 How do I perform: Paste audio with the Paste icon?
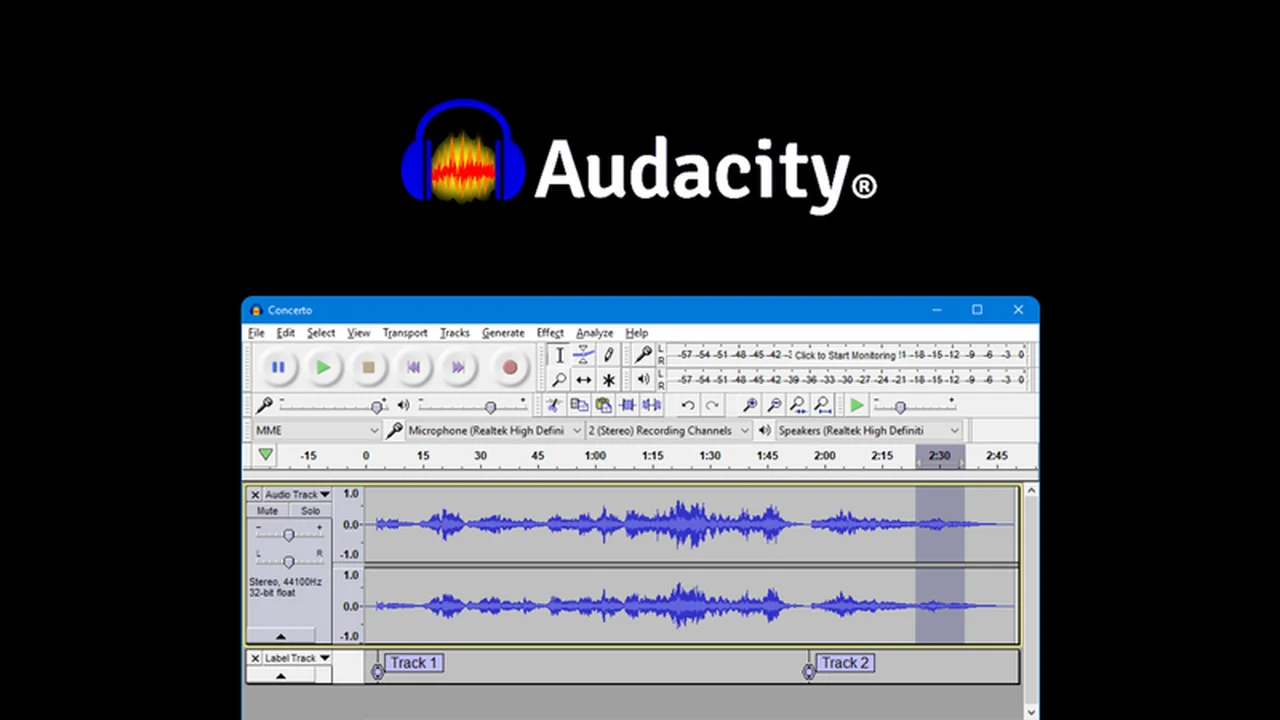603,405
